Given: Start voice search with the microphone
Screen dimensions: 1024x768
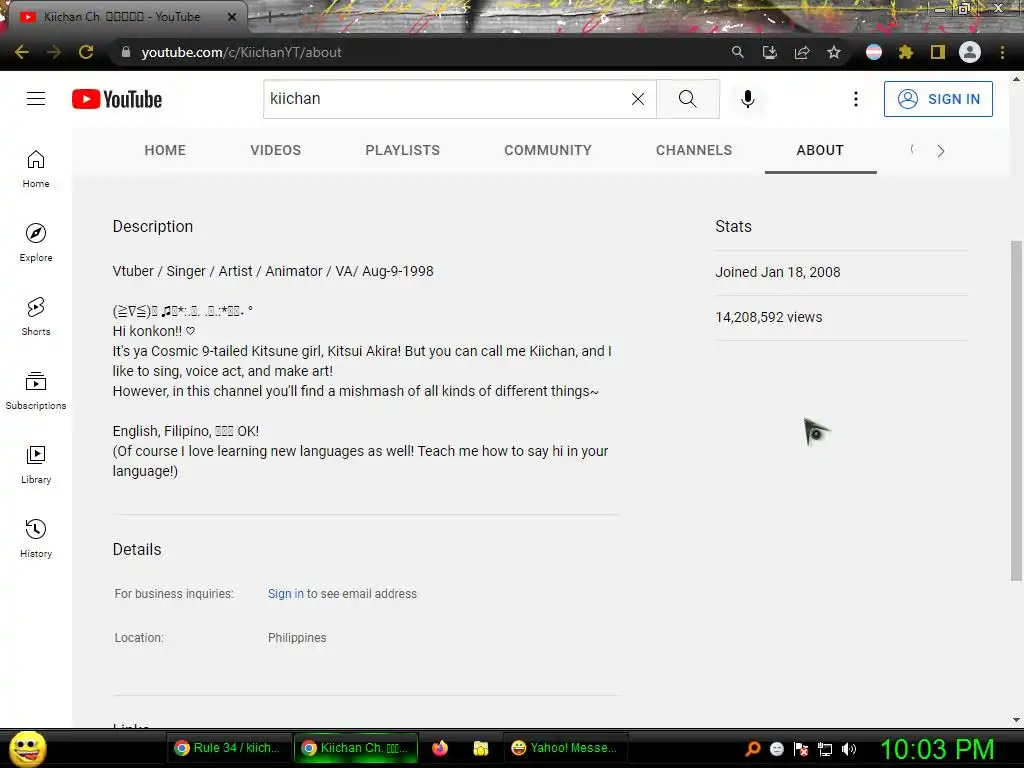Looking at the screenshot, I should tap(748, 99).
